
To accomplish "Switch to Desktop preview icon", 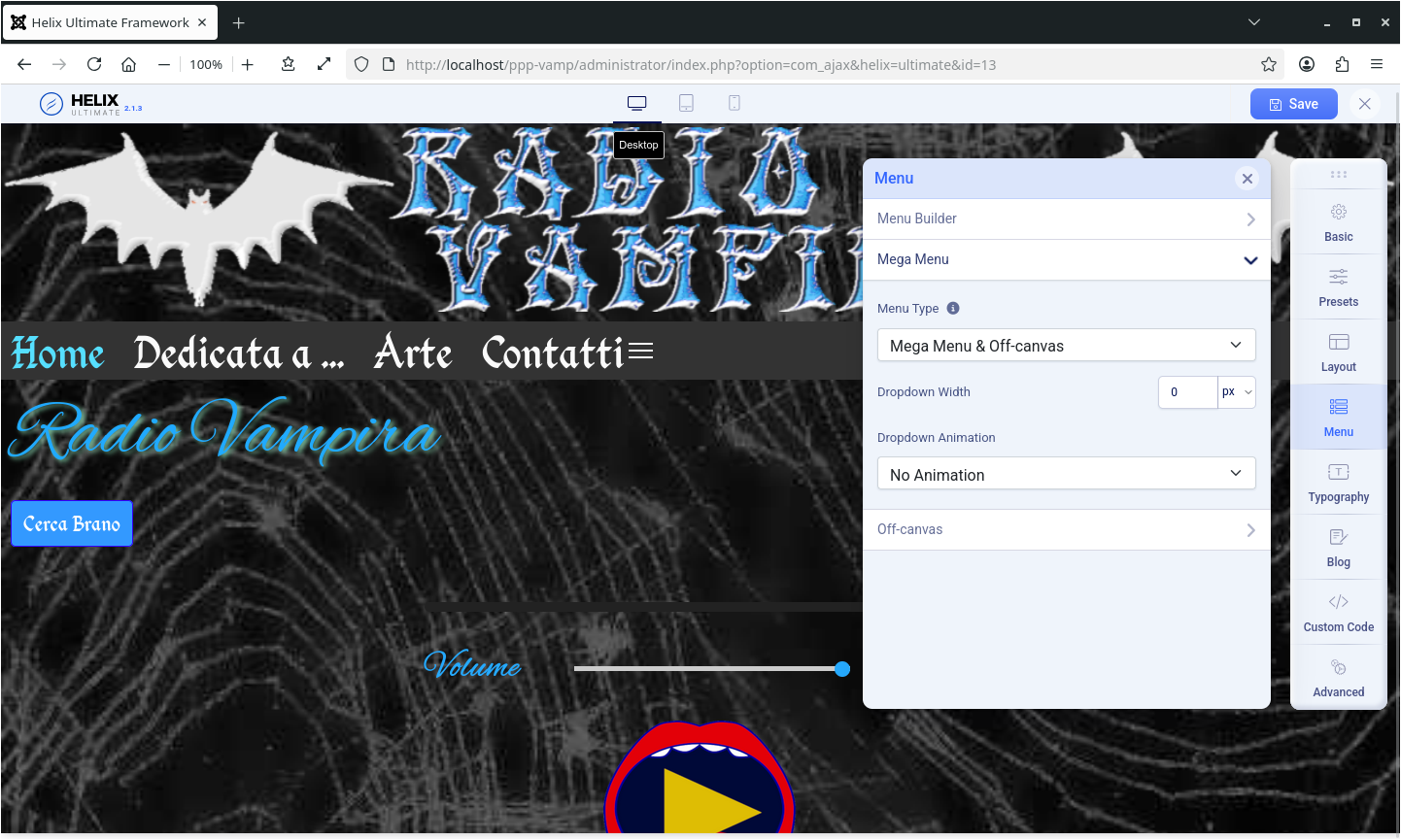I will pos(637,103).
